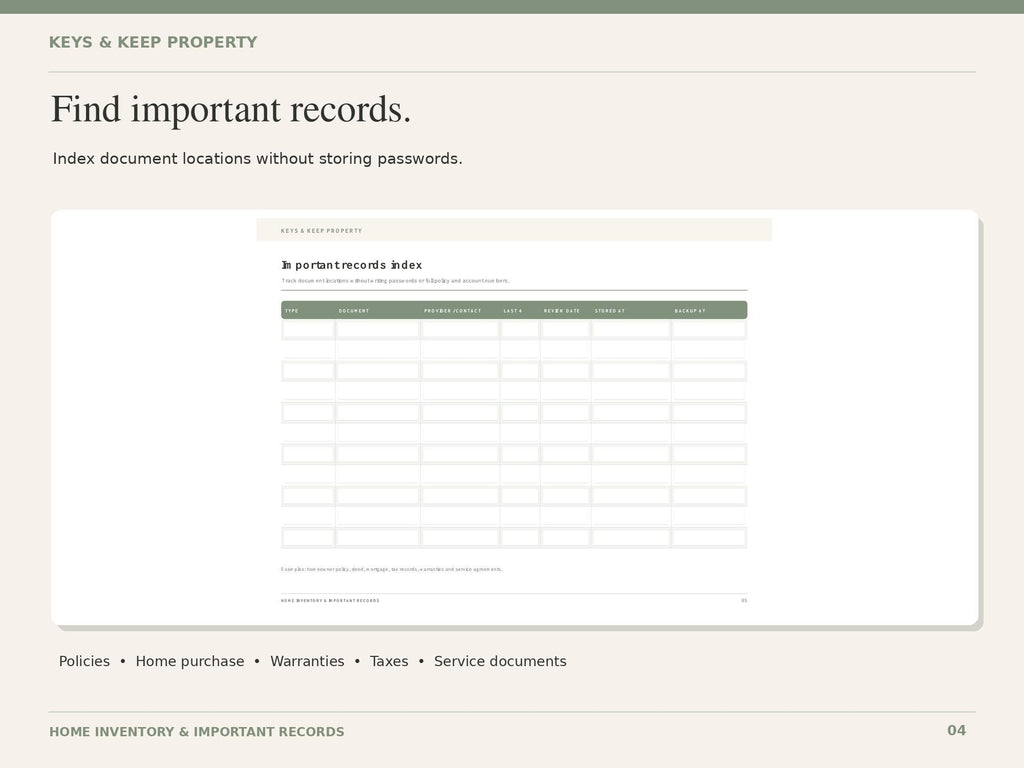Select the 'Find important records.' title
Screen dimensions: 1024x768
231,109
